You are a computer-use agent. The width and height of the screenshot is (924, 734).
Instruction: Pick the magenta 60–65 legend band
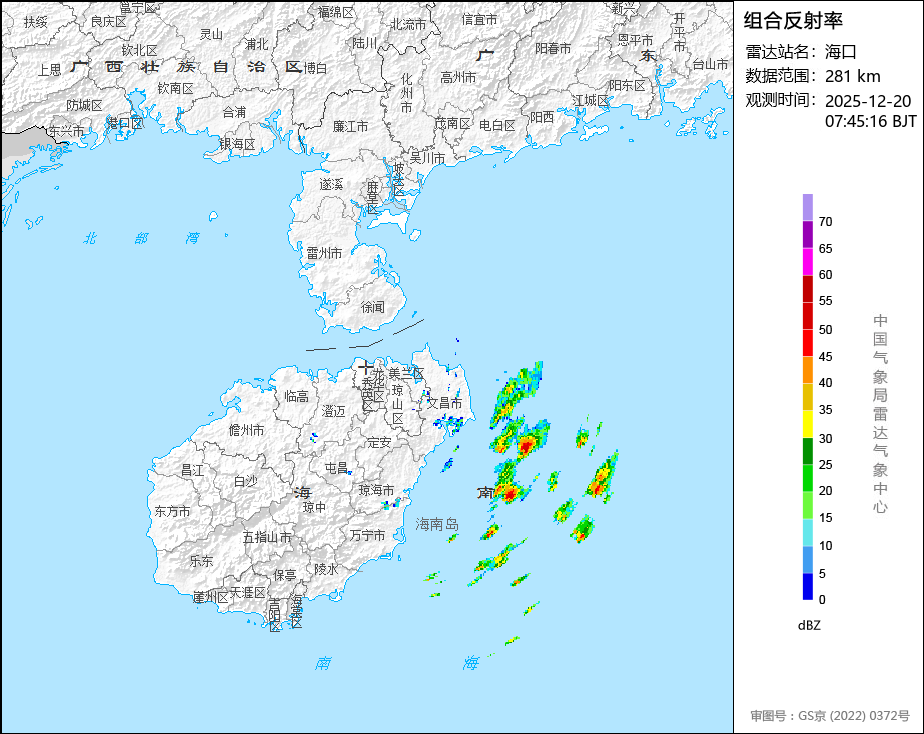point(808,262)
